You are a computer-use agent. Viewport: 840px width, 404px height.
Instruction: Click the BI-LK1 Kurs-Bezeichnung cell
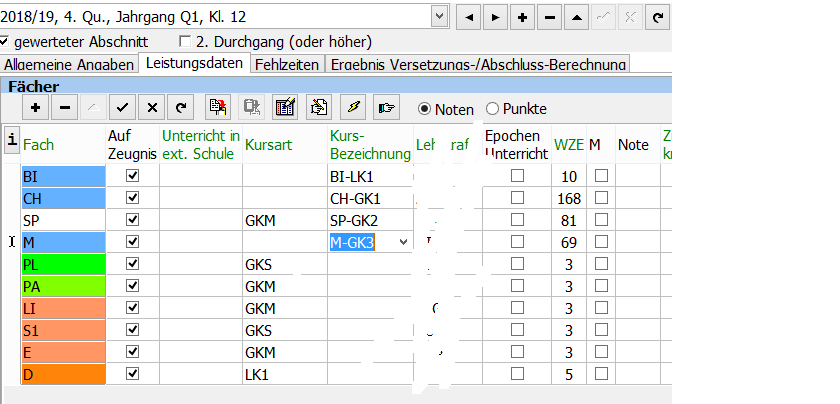pos(370,176)
